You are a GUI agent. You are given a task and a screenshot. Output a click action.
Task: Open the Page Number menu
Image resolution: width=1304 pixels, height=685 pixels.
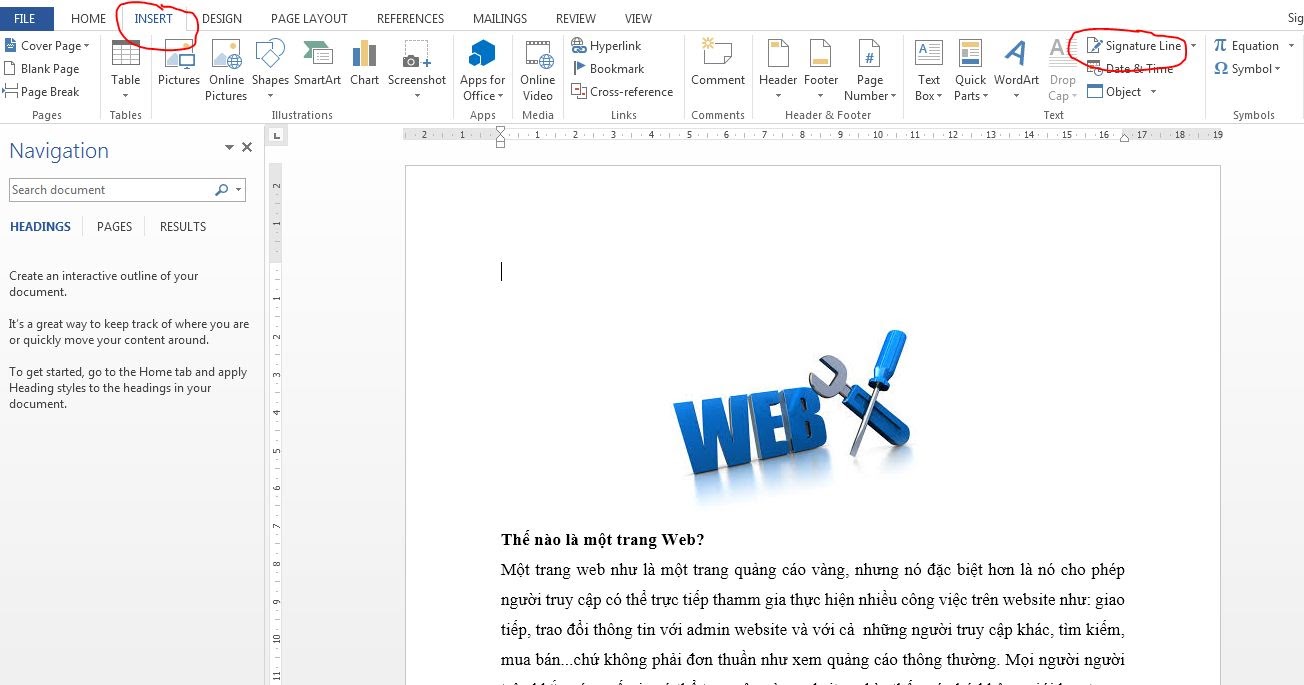(870, 70)
